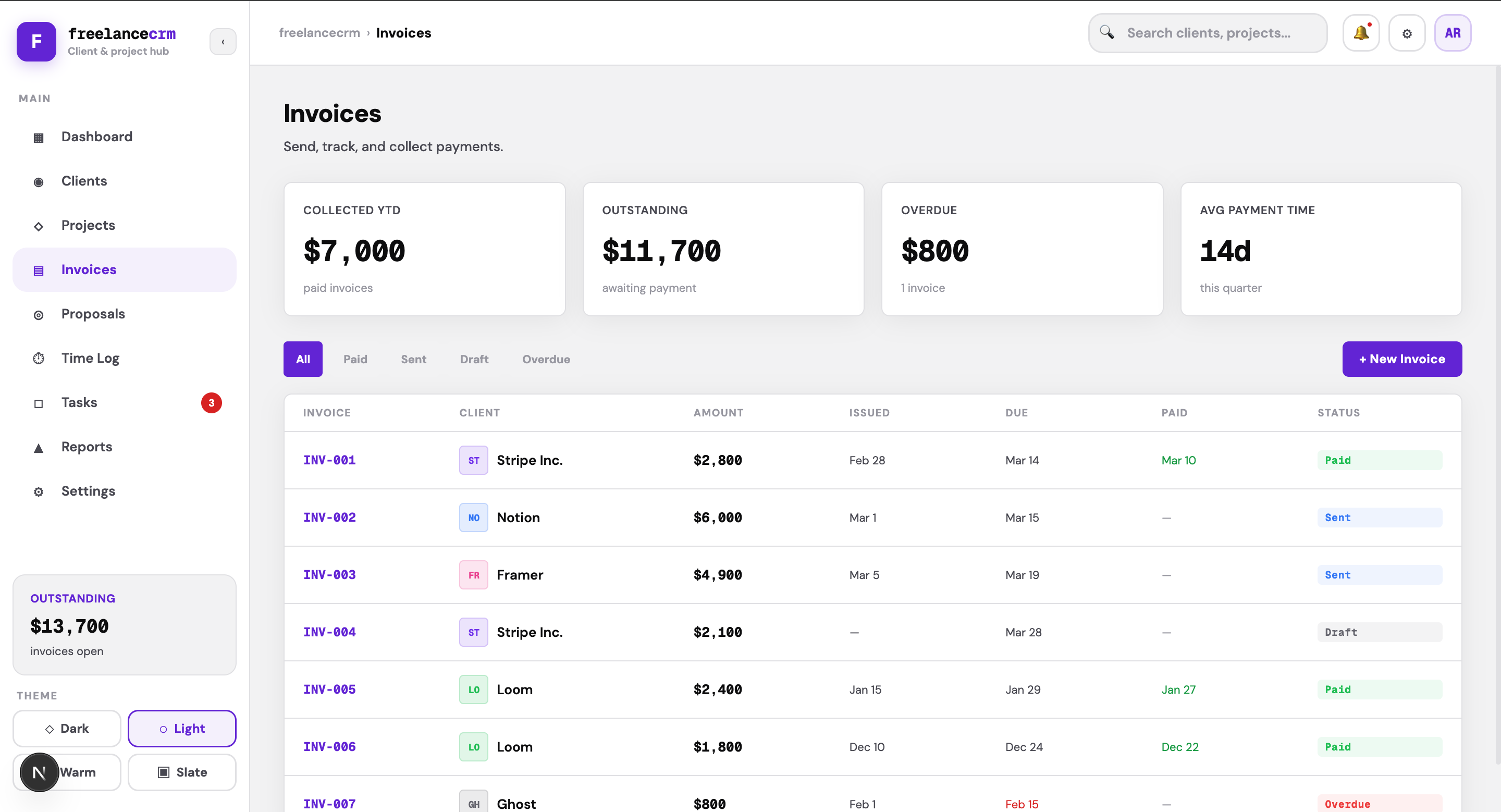Open the Reports section
The width and height of the screenshot is (1501, 812).
coord(86,447)
